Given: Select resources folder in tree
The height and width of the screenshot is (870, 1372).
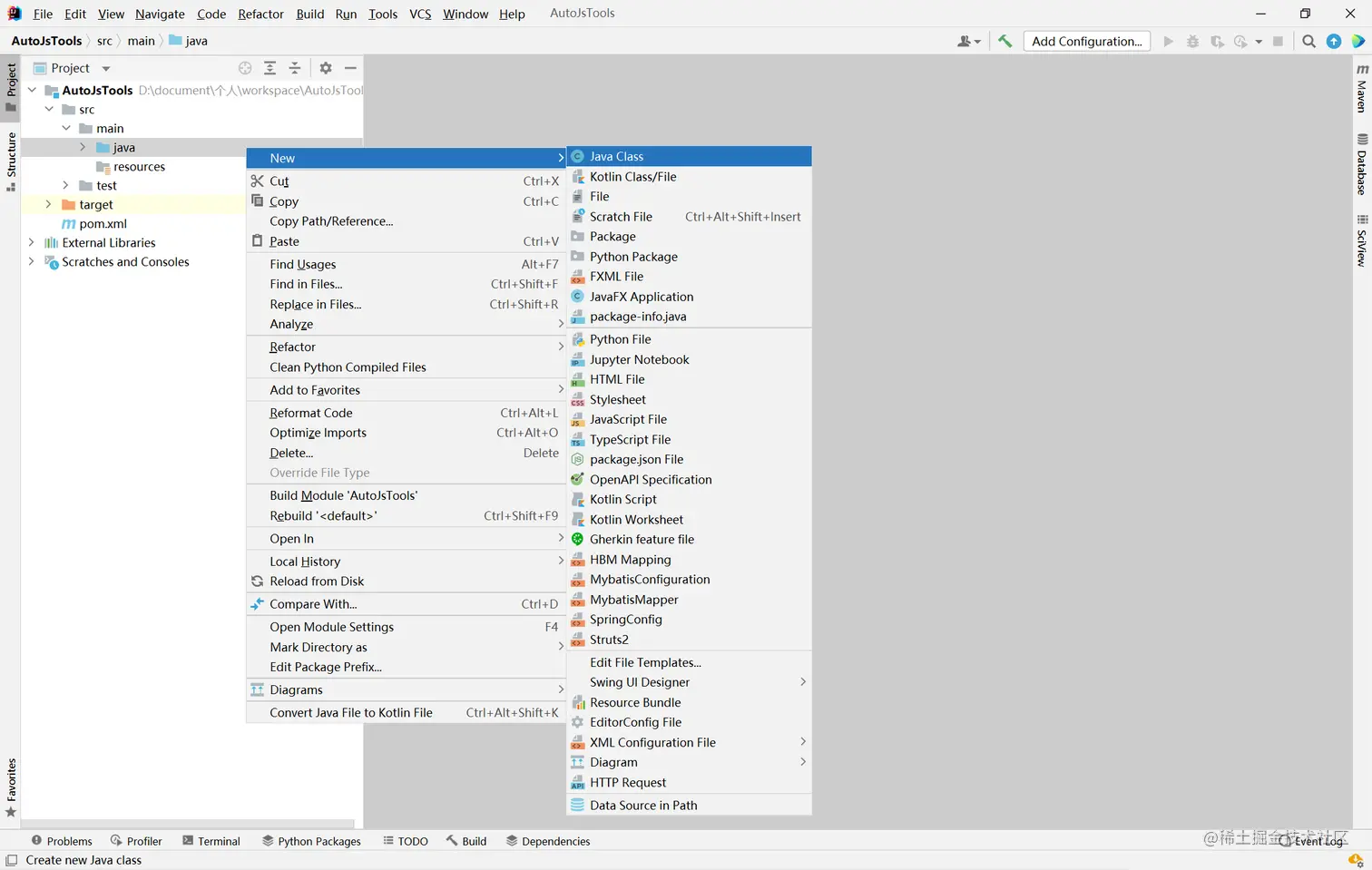Looking at the screenshot, I should [x=139, y=166].
